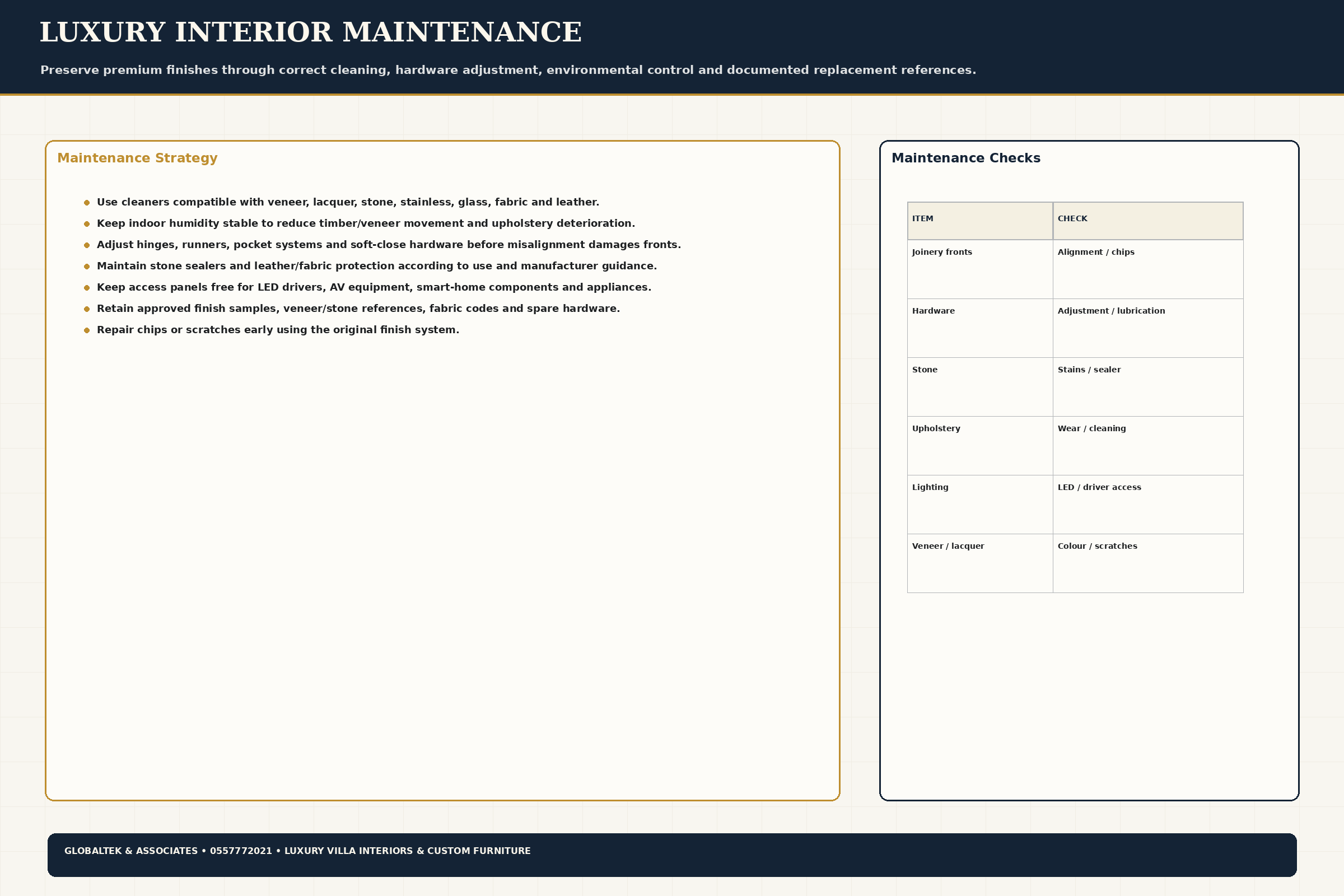Viewport: 1344px width, 896px height.
Task: Click the 'LUXURY INTERIOR MAINTENANCE' title
Action: click(x=310, y=32)
